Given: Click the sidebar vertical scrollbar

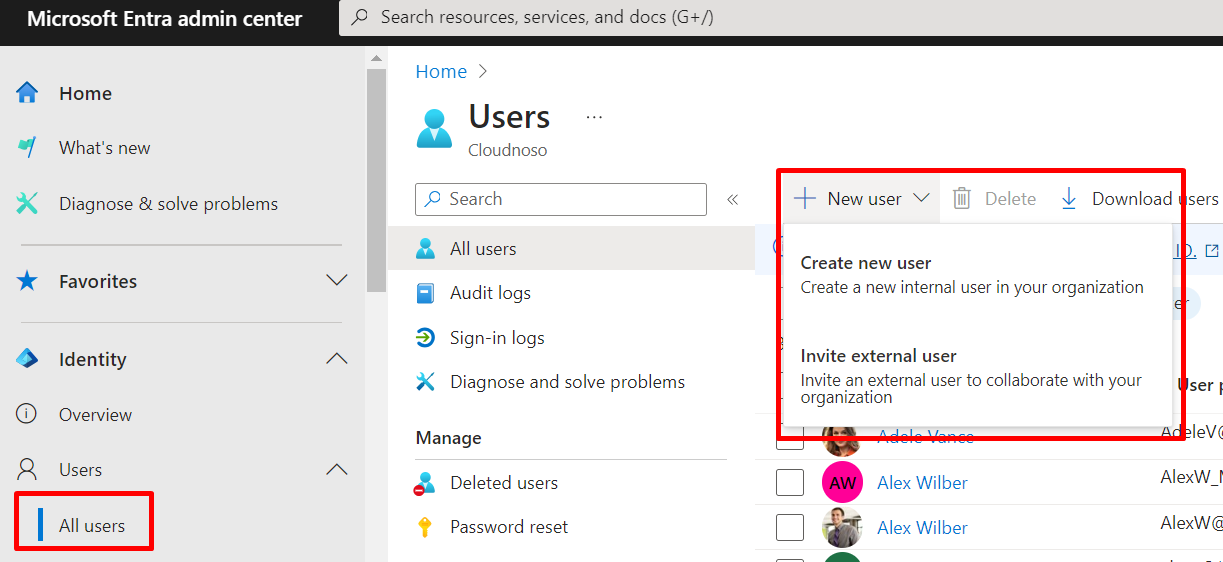Looking at the screenshot, I should click(376, 180).
